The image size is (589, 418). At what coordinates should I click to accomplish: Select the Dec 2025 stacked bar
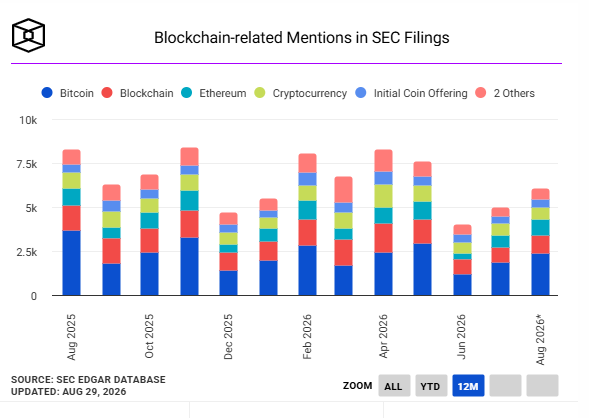pyautogui.click(x=228, y=254)
